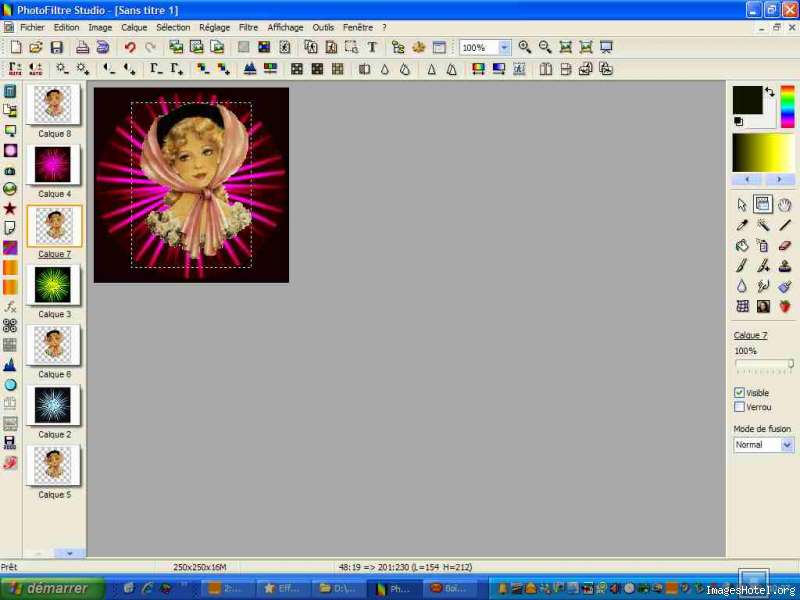Image resolution: width=800 pixels, height=600 pixels.
Task: Open the Histogram icon in the toolbar
Action: (x=250, y=69)
